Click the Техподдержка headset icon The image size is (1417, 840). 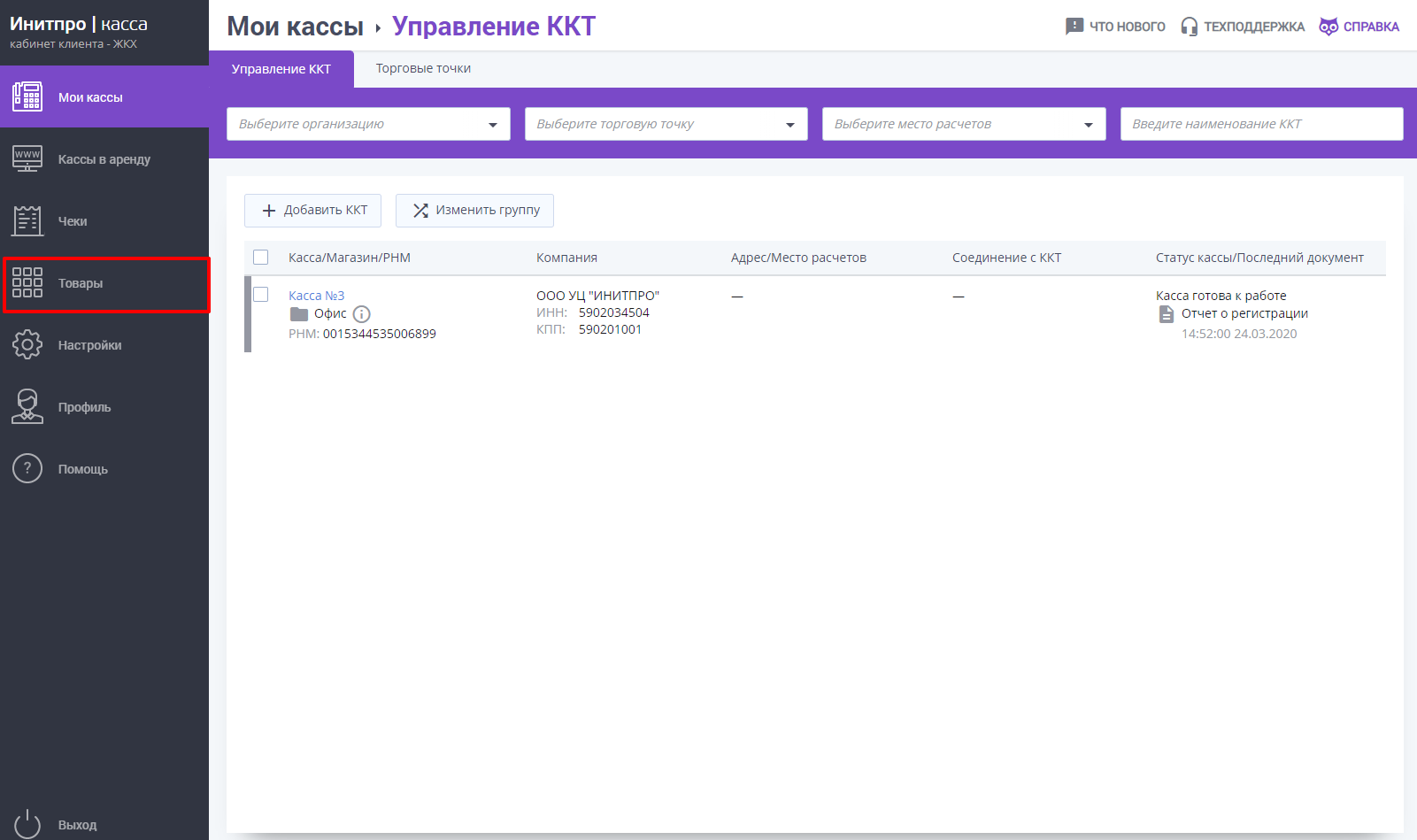(x=1190, y=27)
